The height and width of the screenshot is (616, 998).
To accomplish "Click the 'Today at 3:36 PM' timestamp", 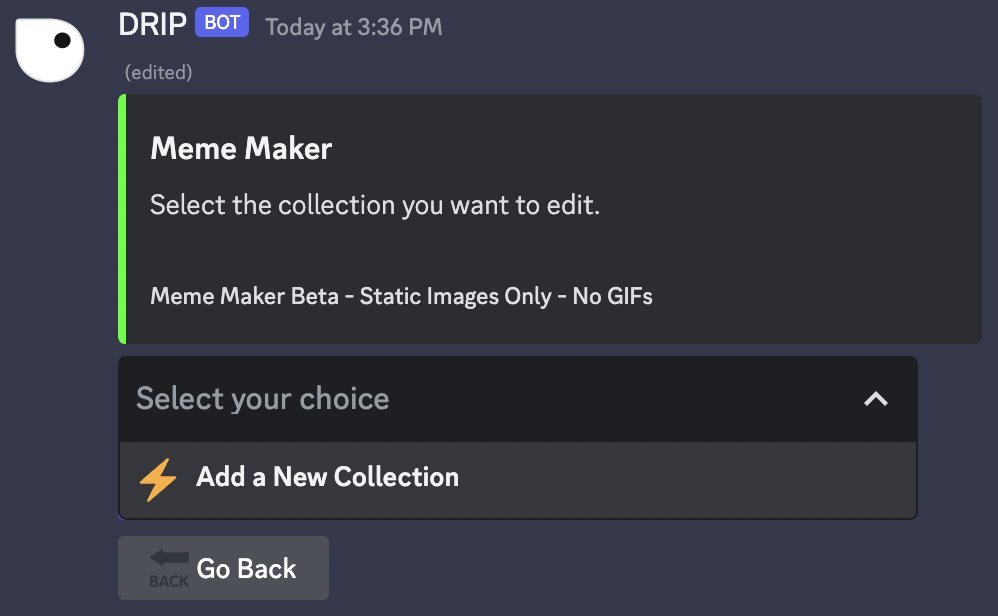I will click(x=353, y=27).
